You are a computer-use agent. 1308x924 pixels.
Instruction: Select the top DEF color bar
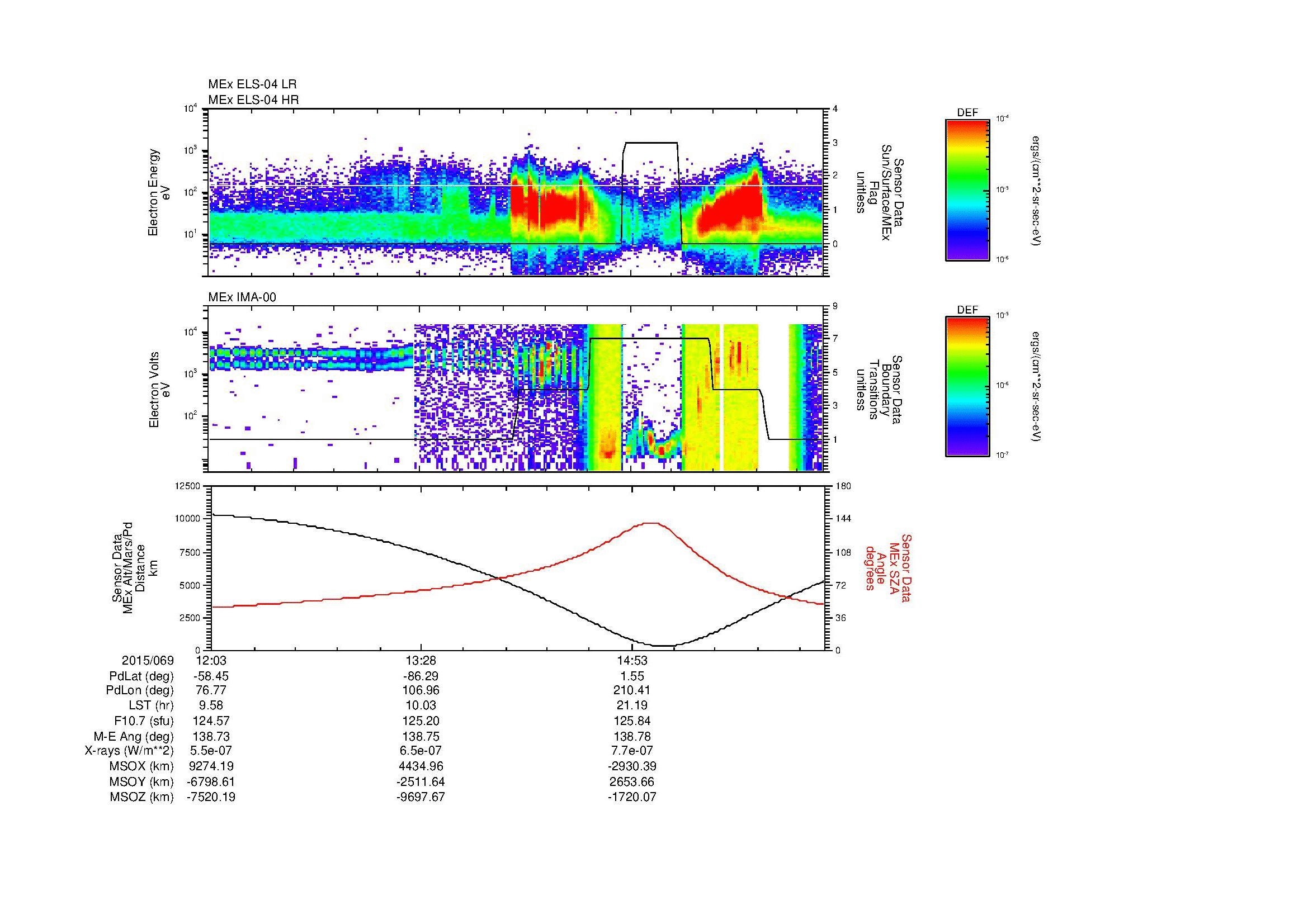[x=967, y=189]
